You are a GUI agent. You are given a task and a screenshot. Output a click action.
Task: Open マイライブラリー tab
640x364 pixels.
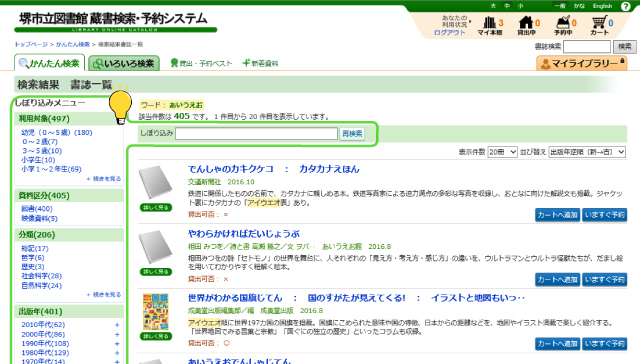tap(582, 63)
